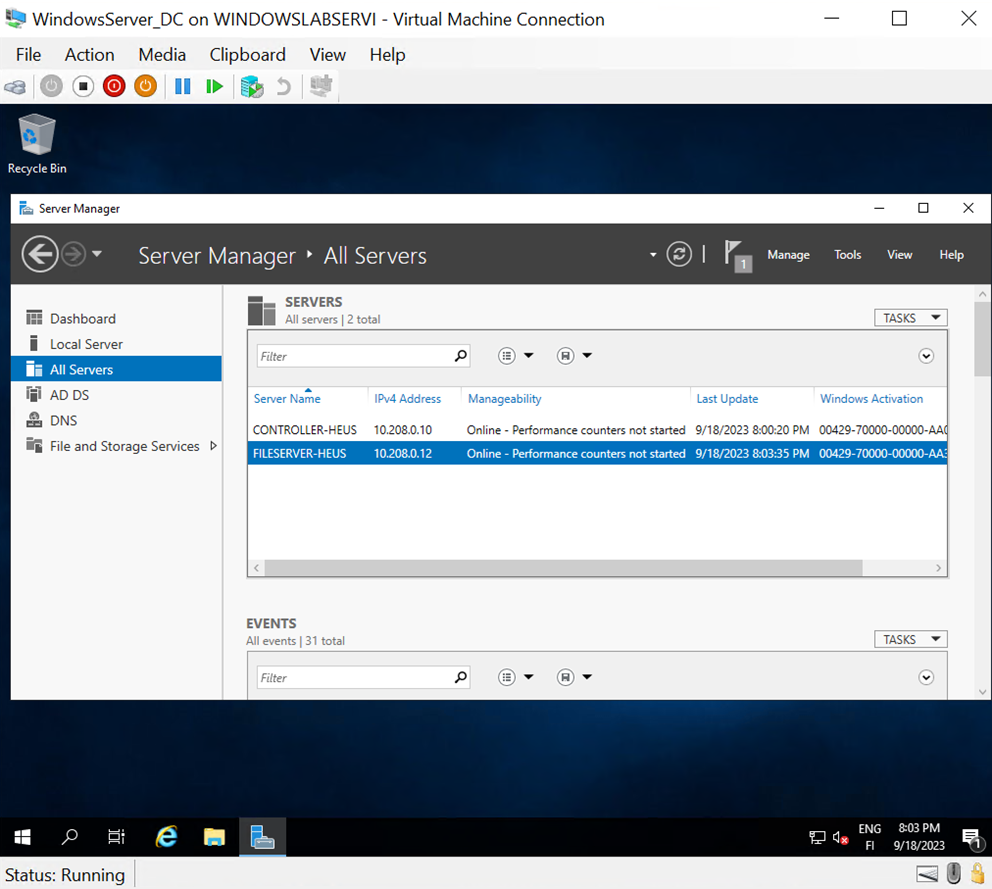Expand File and Storage Services

pos(212,446)
